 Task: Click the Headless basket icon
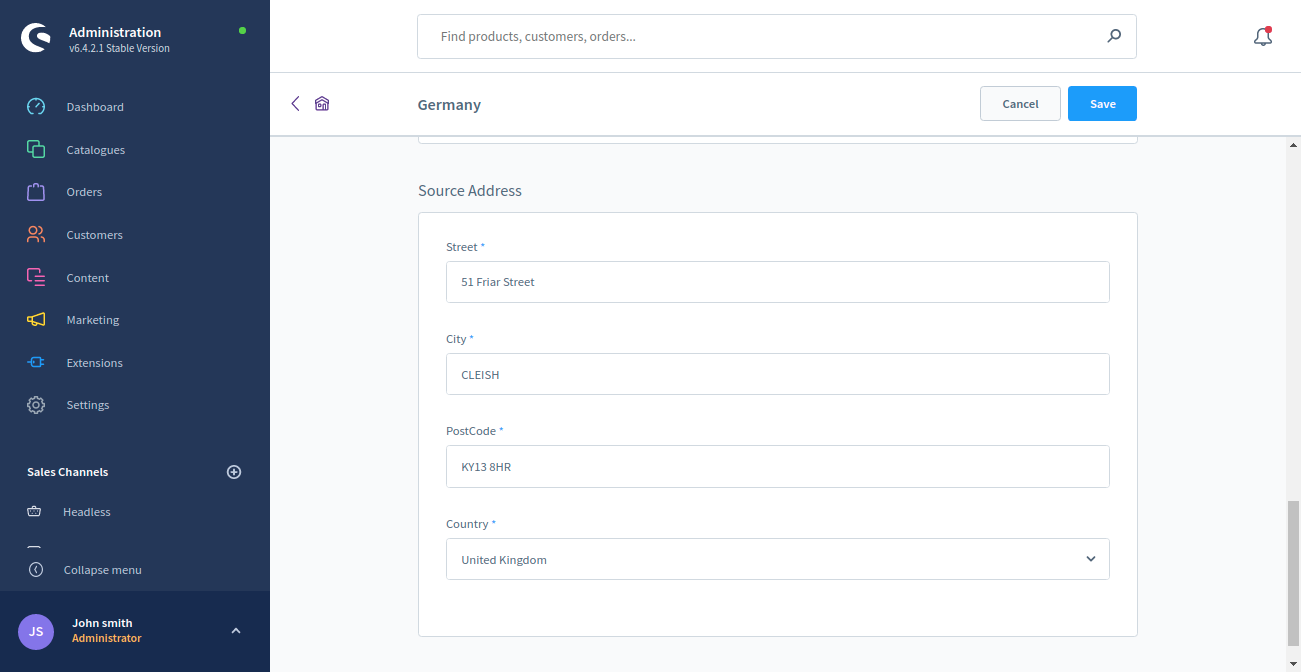(x=35, y=512)
